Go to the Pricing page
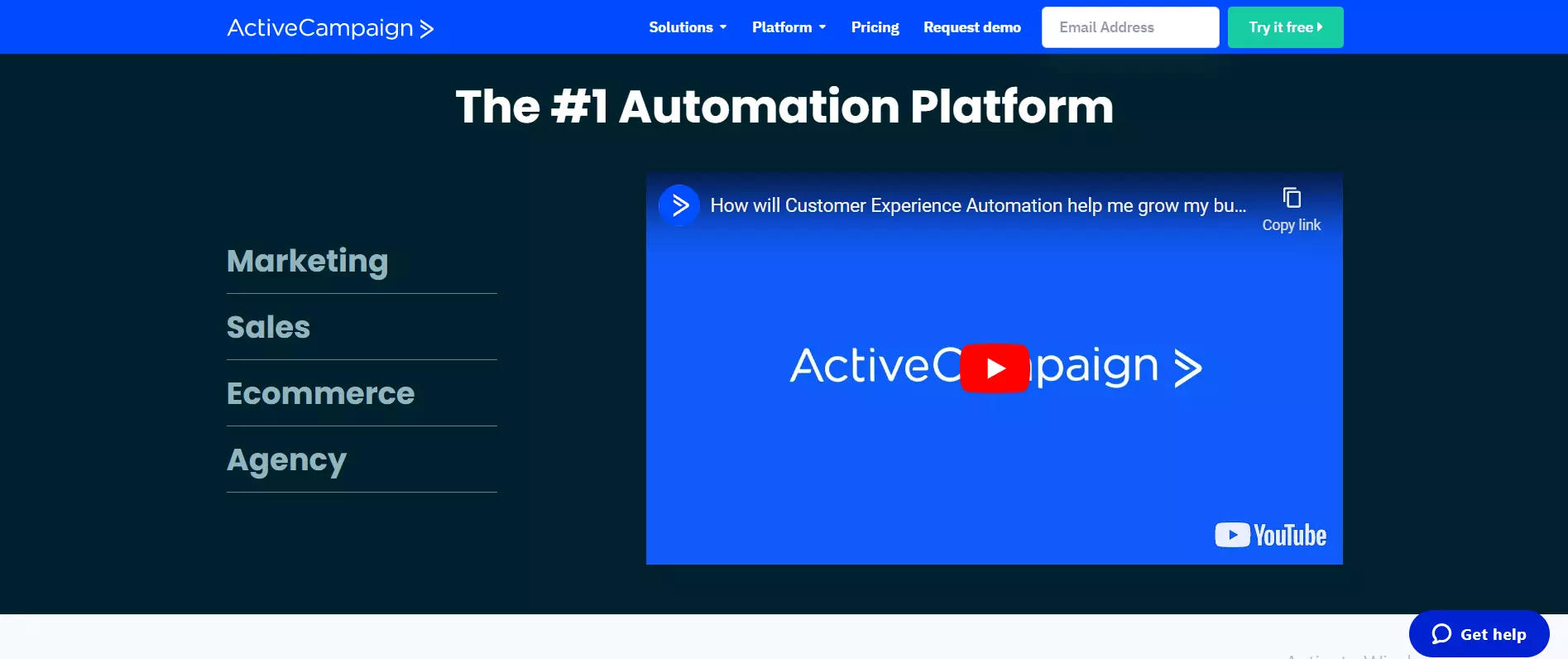Image resolution: width=1568 pixels, height=659 pixels. 875,27
